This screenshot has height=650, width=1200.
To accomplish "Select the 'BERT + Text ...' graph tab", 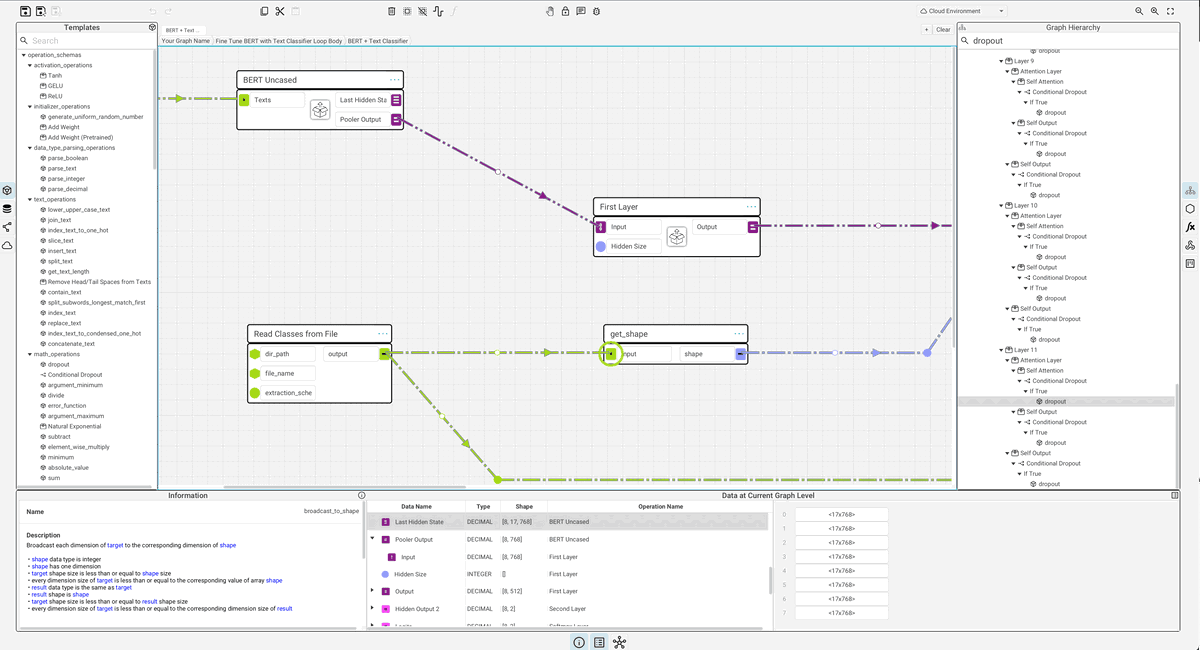I will coord(183,30).
